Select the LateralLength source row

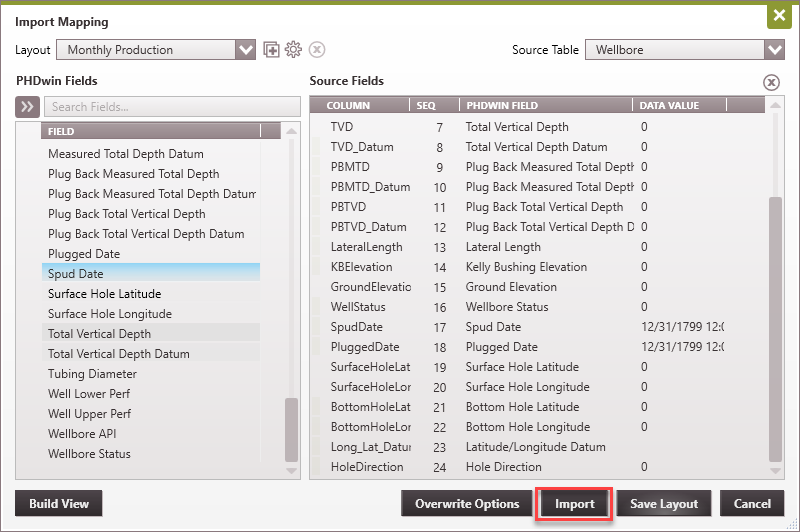tap(538, 247)
